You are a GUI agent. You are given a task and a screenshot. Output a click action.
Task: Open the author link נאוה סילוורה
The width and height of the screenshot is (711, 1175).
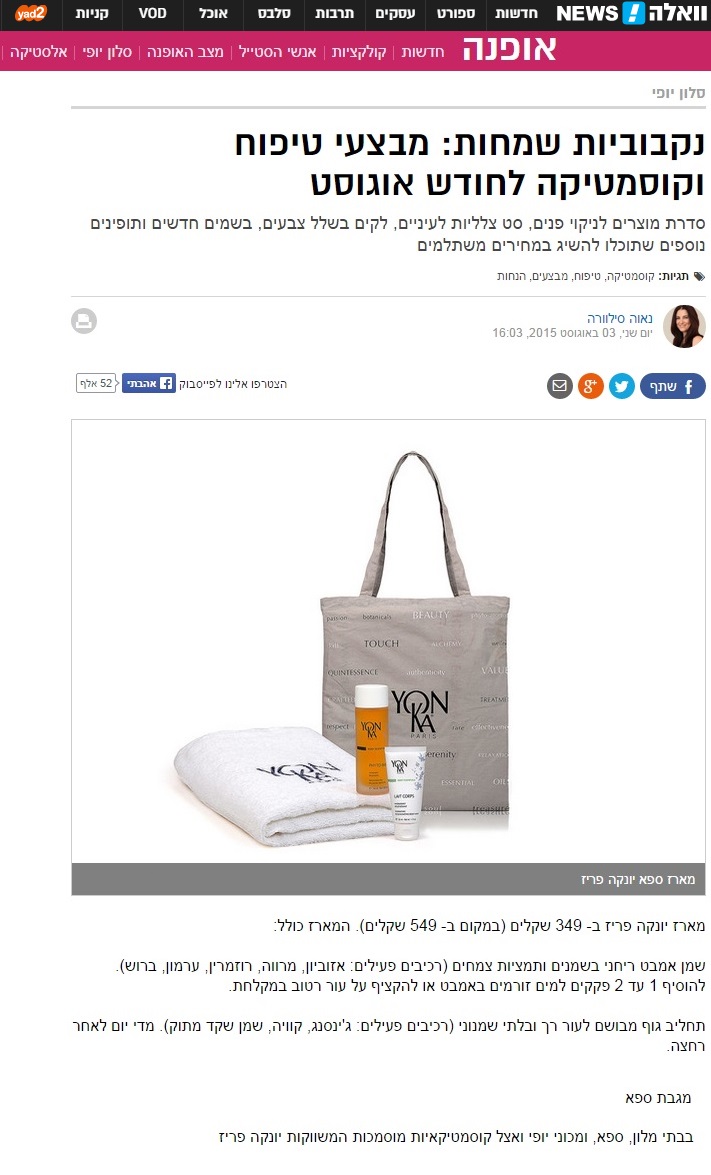pos(620,318)
